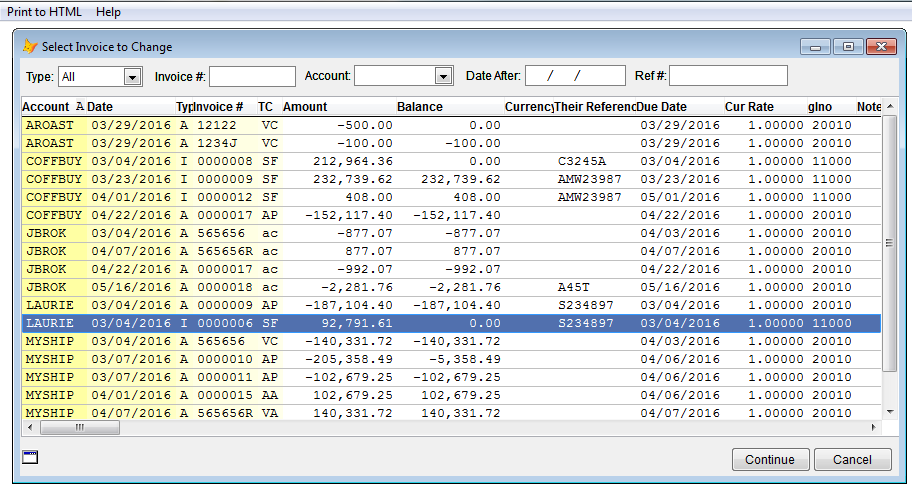The width and height of the screenshot is (912, 488).
Task: Select the JBROK invoice 565656 row
Action: [x=451, y=233]
